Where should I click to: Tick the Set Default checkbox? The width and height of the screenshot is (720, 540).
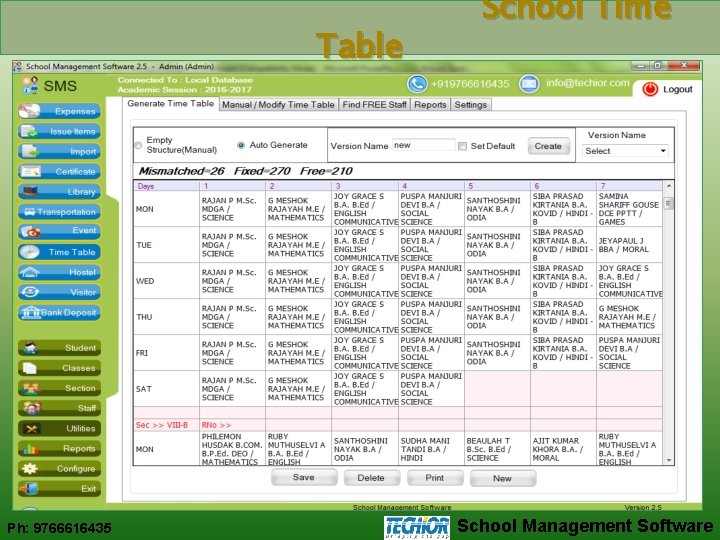[462, 146]
